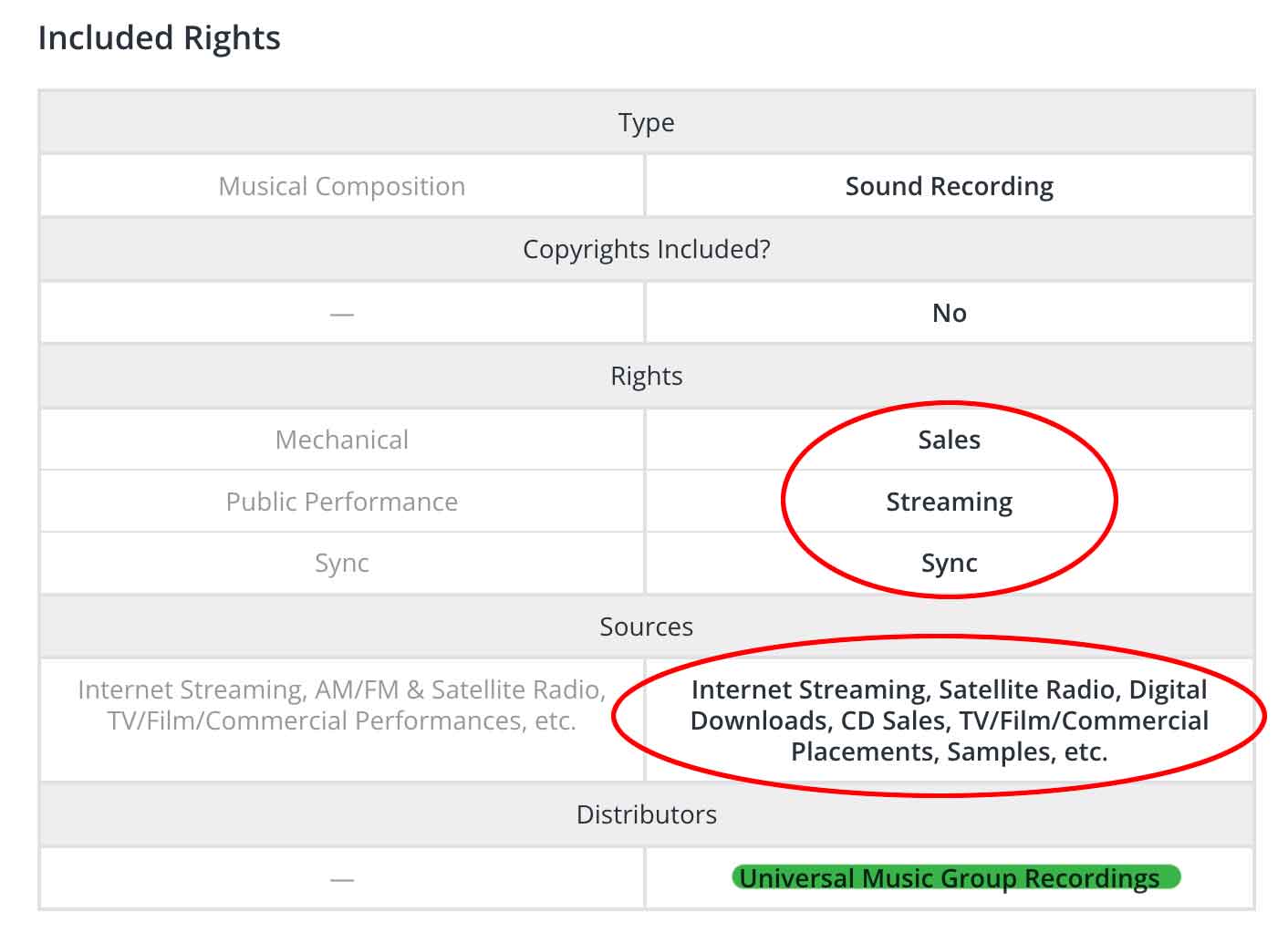Click Sync under Musical Composition column
Image resolution: width=1288 pixels, height=943 pixels.
342,563
